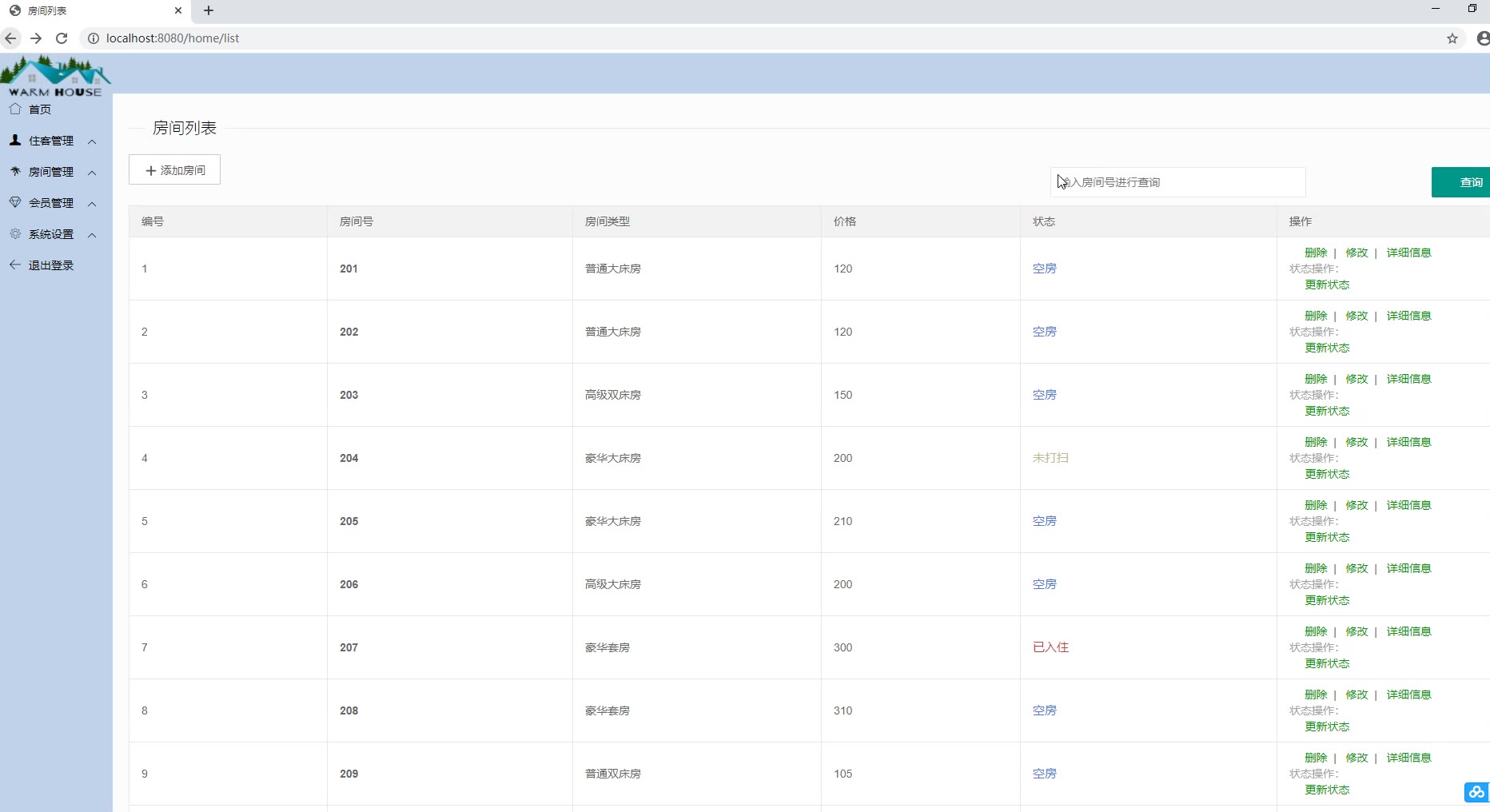Click the gear icon for 系统设置
This screenshot has height=812, width=1490.
(x=15, y=234)
